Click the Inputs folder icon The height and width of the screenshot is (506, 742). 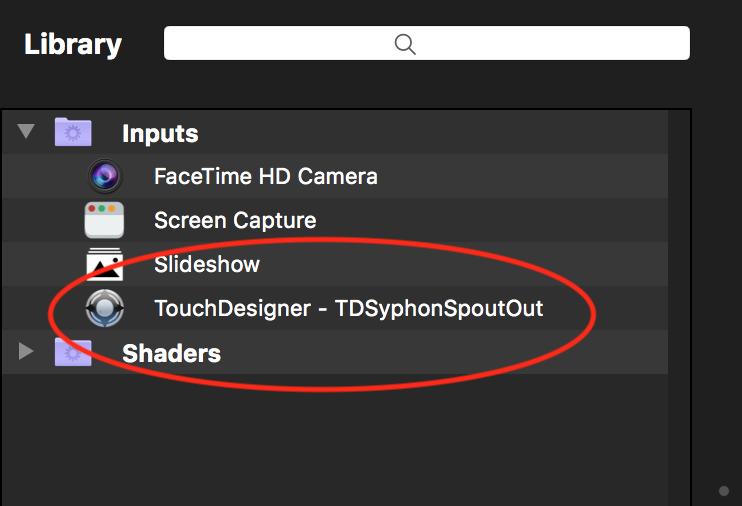(x=73, y=133)
